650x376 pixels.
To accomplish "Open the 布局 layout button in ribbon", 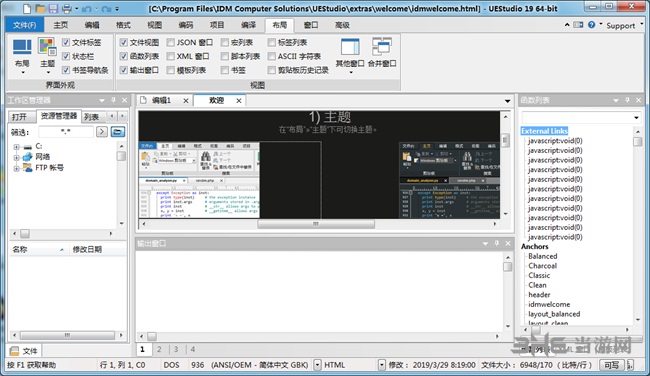I will click(22, 56).
